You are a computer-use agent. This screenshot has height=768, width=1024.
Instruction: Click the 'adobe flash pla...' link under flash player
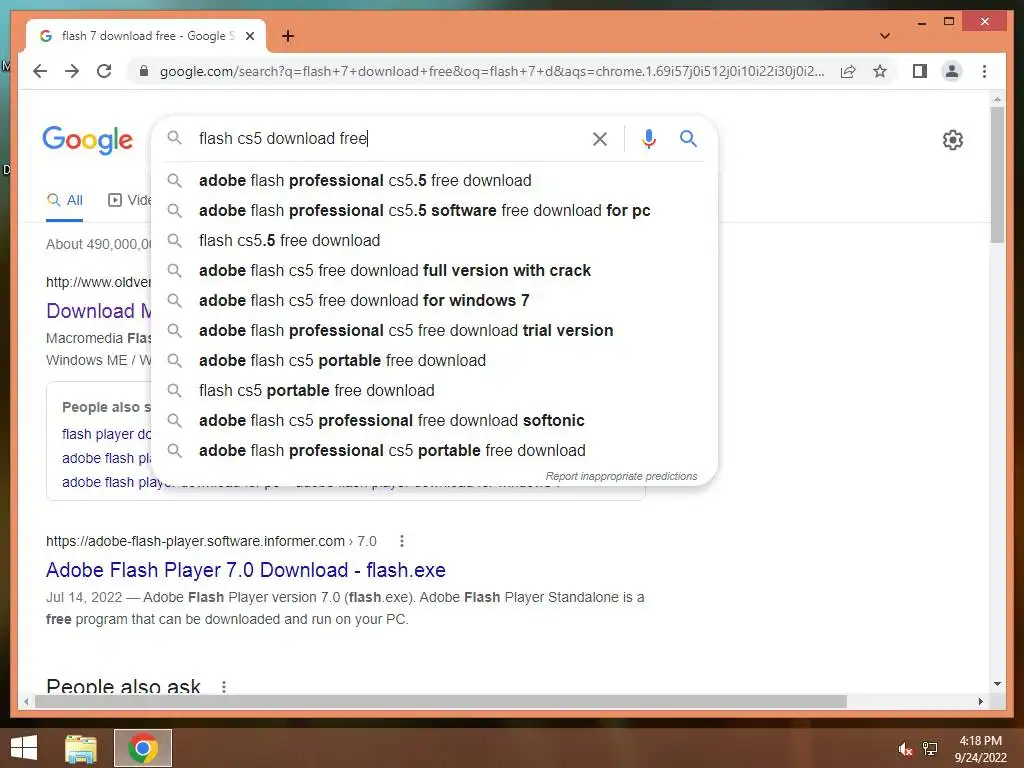[106, 458]
